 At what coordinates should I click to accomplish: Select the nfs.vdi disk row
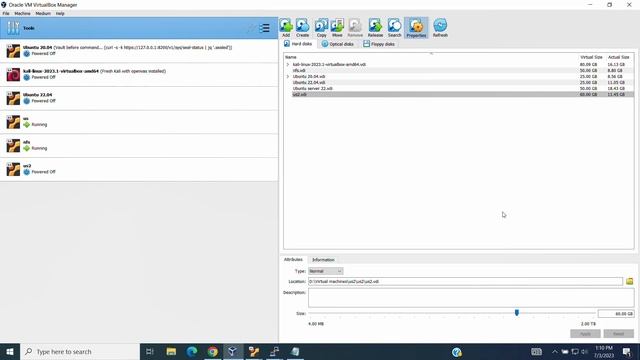point(459,70)
